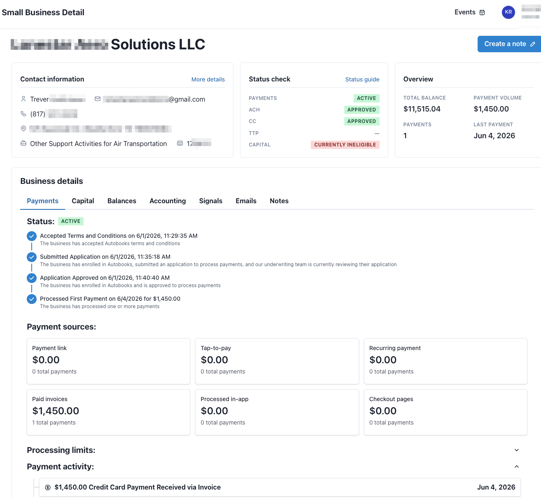
Task: Open the Balances tab
Action: 122,201
